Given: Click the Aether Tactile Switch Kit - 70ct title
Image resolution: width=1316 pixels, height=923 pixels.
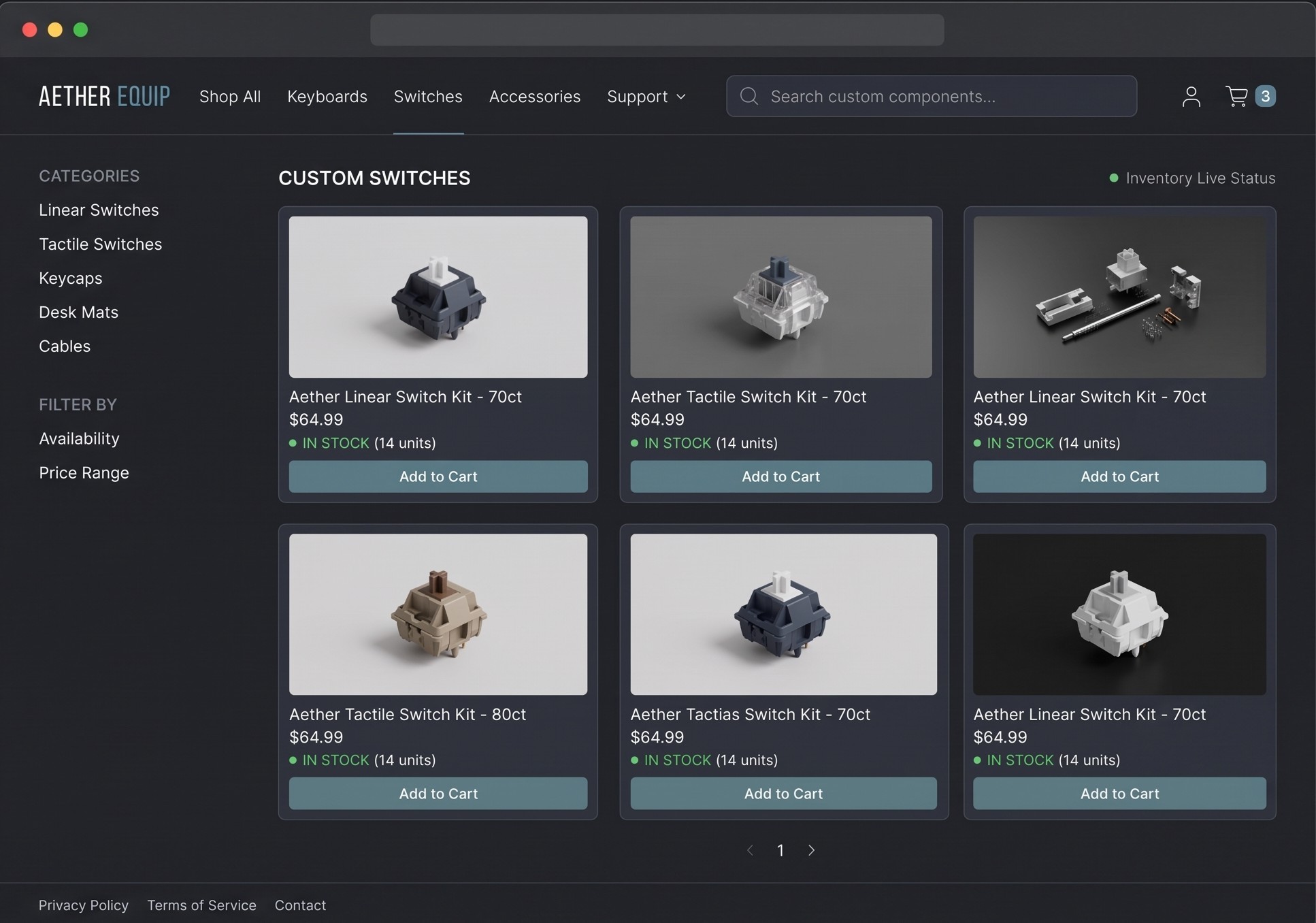Looking at the screenshot, I should coord(749,397).
